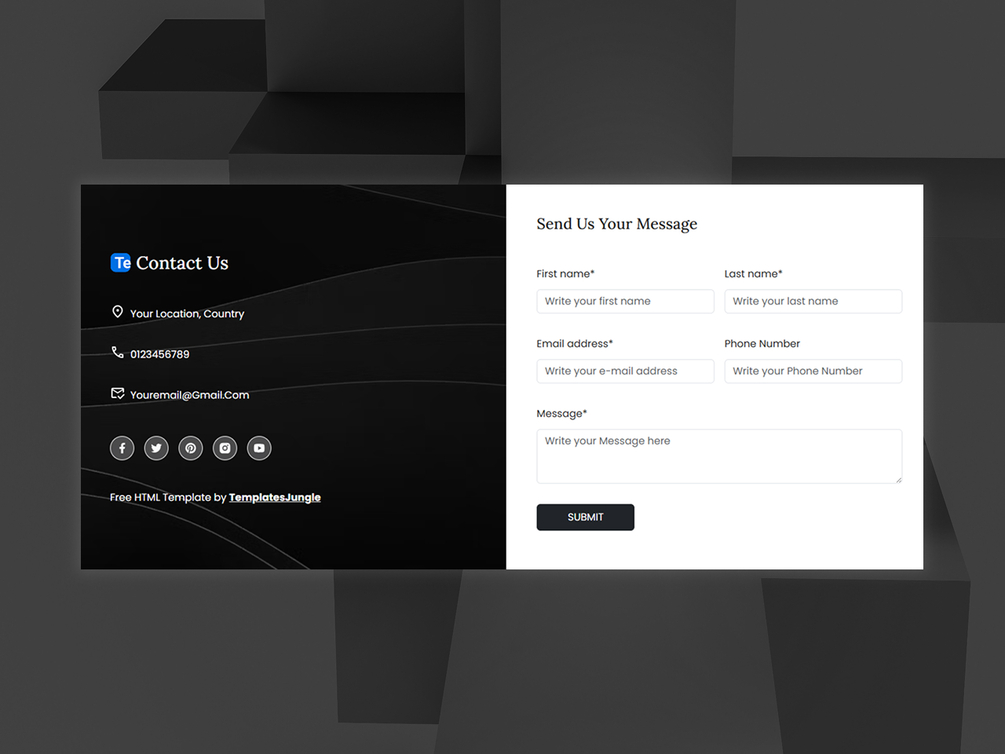Viewport: 1005px width, 754px height.
Task: Click the email envelope icon
Action: click(x=117, y=393)
